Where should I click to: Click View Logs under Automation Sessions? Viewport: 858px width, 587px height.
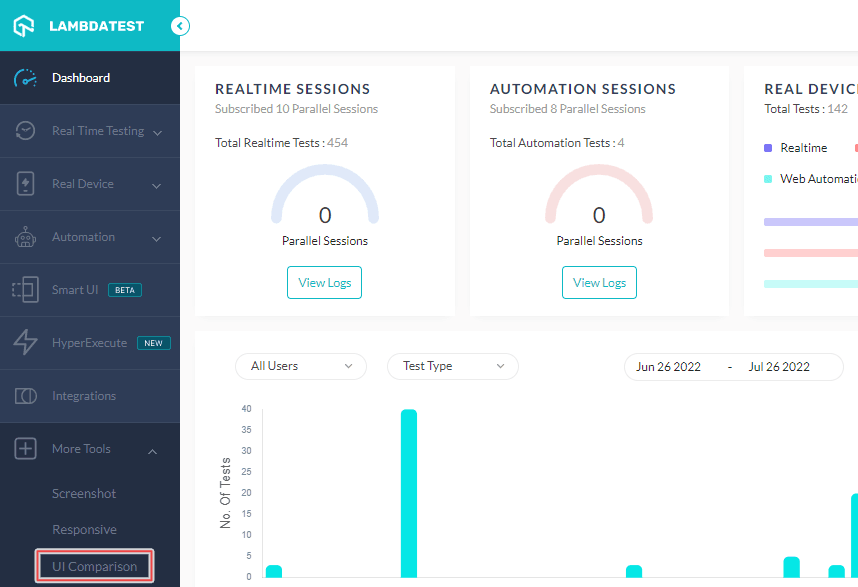point(599,282)
